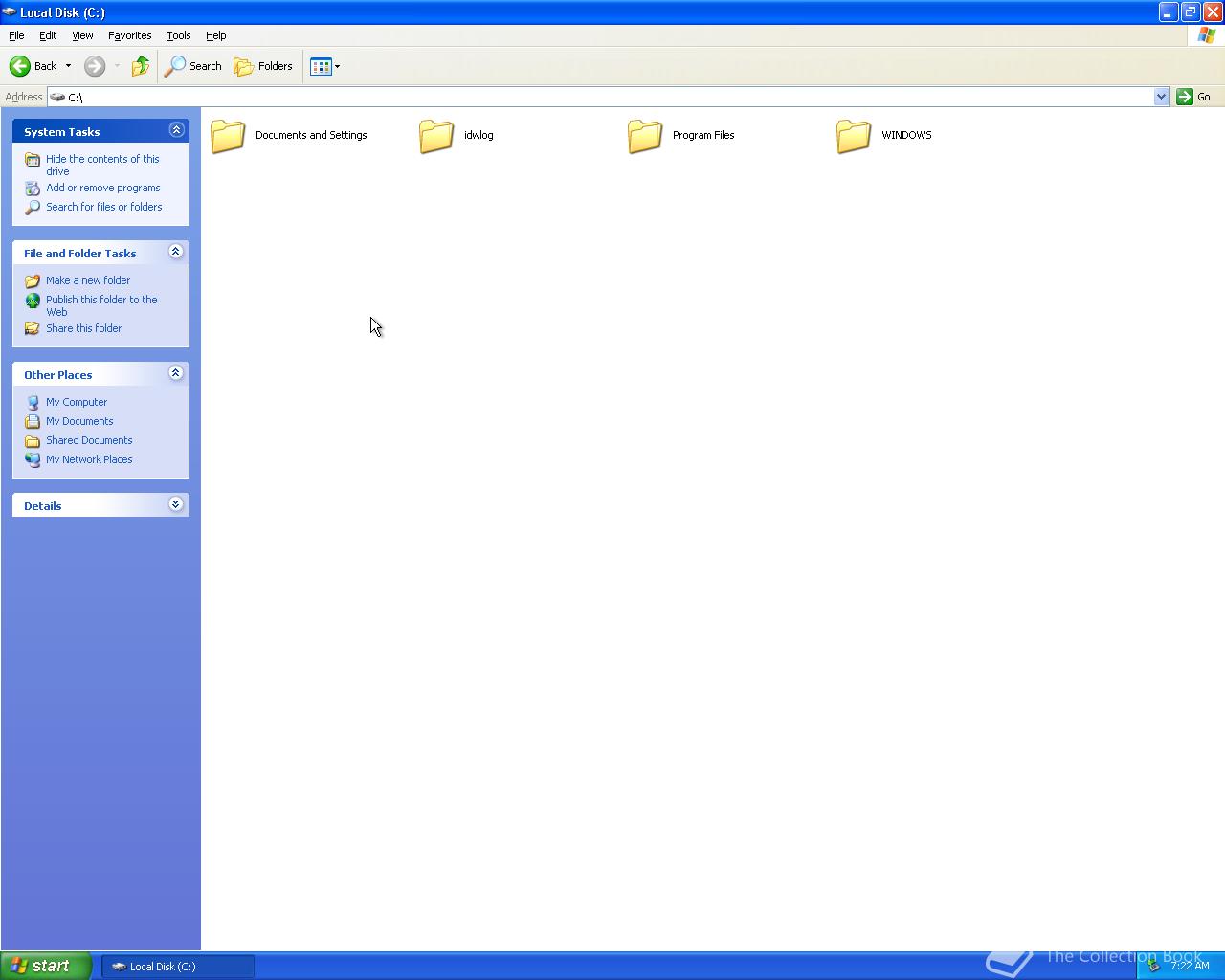Click the Search magnifier toolbar button
Screen dimensions: 1225x980
[193, 66]
